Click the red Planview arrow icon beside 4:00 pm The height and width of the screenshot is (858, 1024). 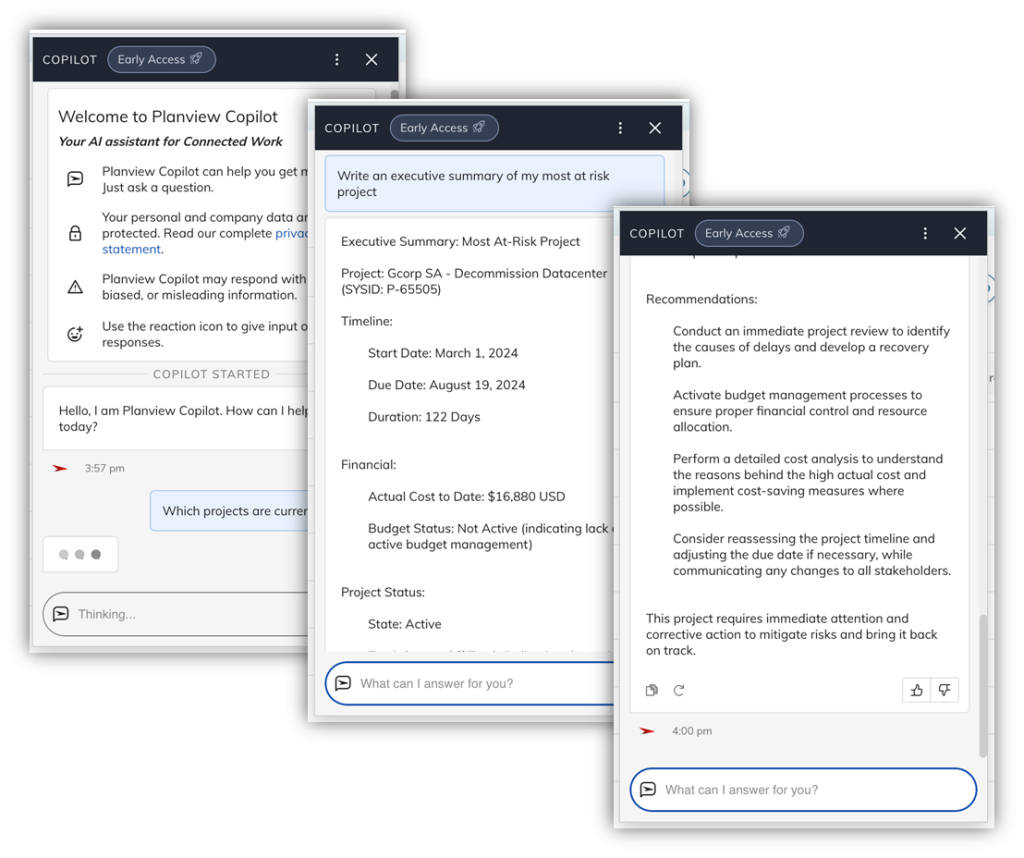coord(647,731)
